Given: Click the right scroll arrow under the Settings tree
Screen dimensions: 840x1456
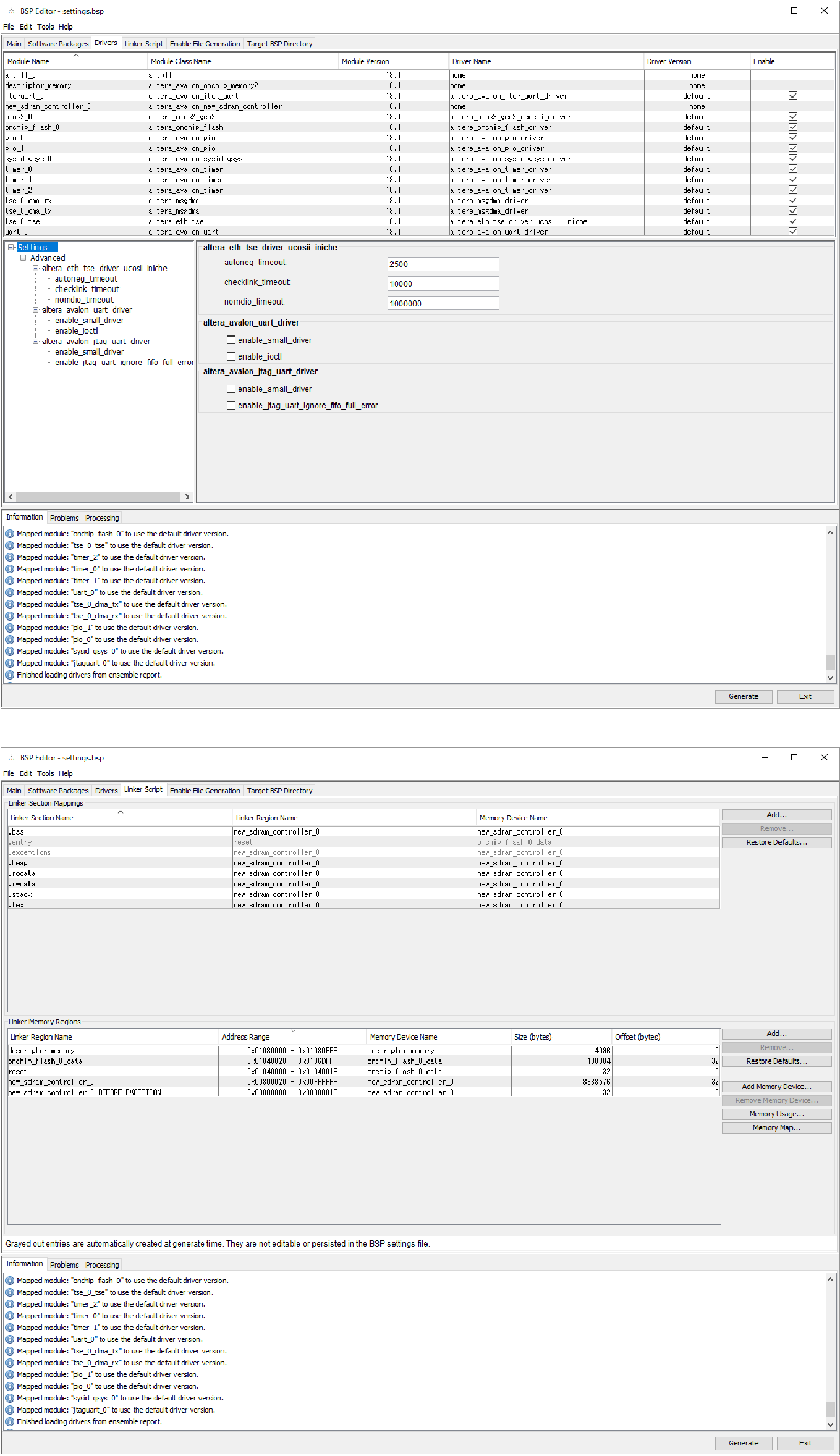Looking at the screenshot, I should [x=187, y=497].
